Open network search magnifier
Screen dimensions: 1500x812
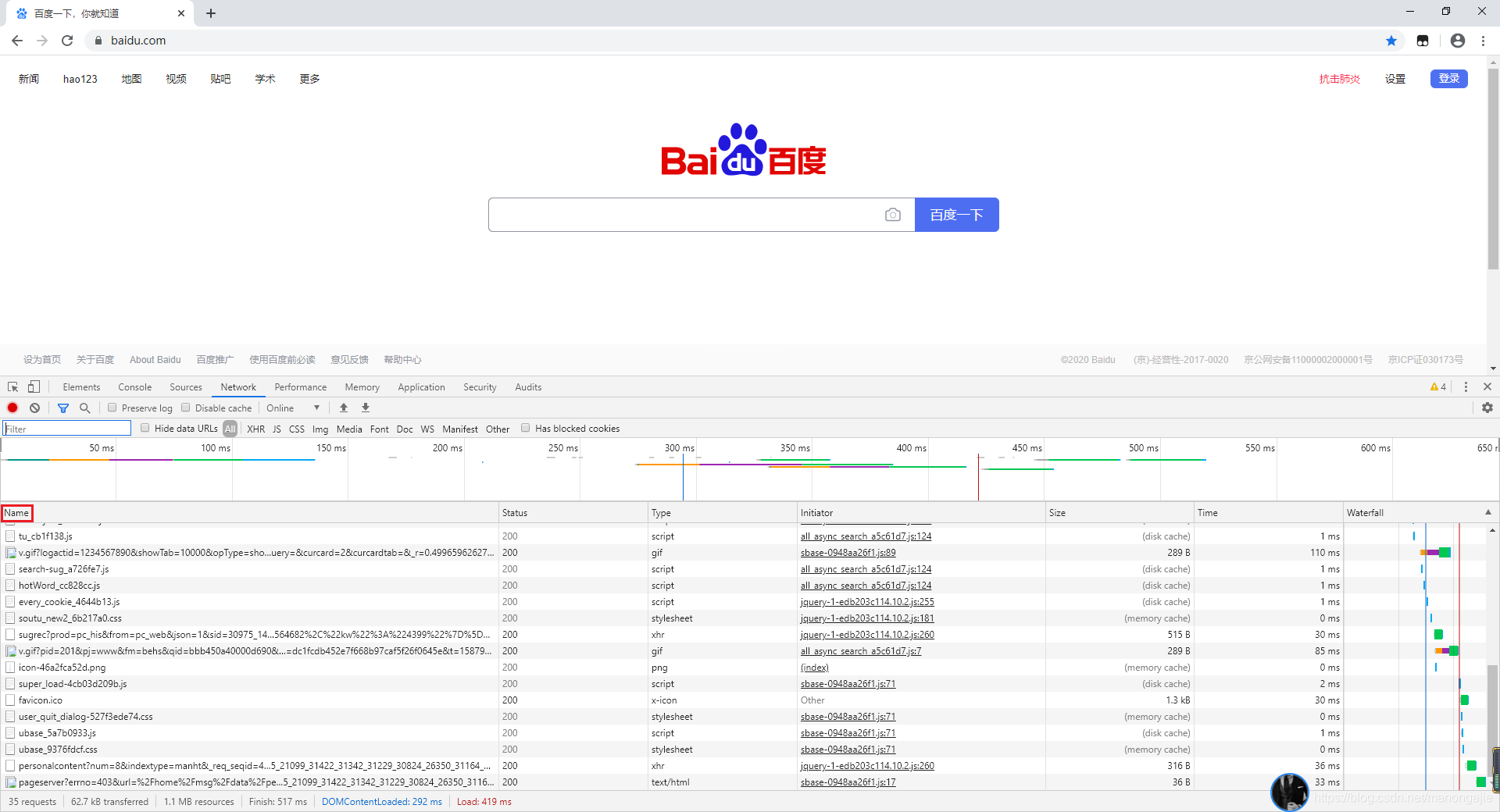[x=85, y=408]
